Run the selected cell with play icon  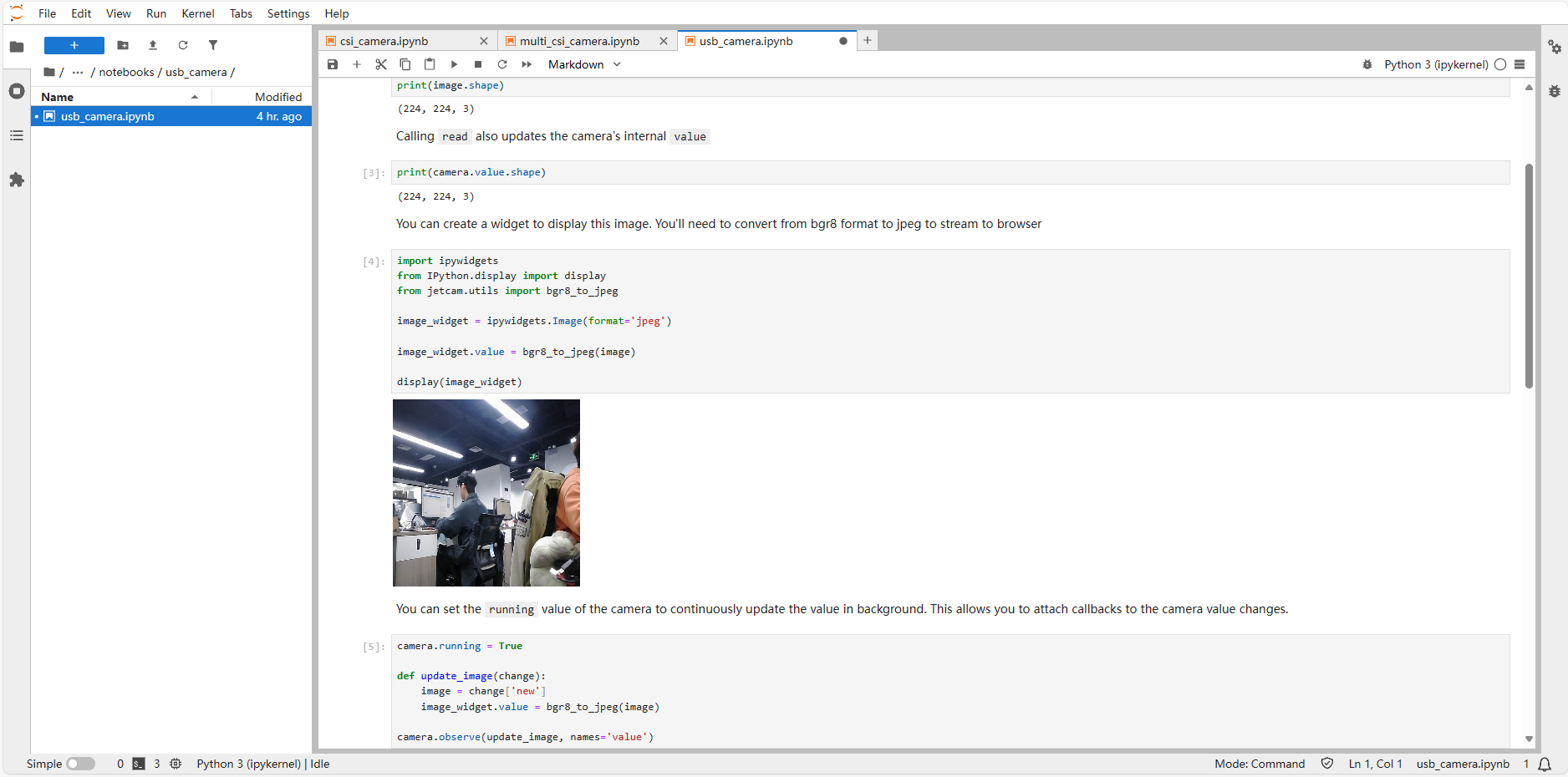pos(454,64)
